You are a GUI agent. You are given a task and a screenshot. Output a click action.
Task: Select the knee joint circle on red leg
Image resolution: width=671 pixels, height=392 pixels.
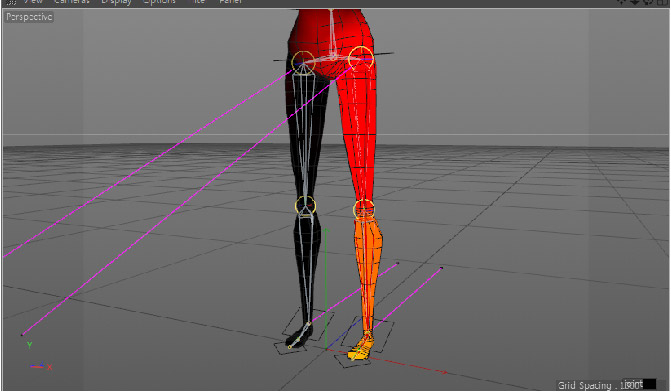tap(364, 209)
